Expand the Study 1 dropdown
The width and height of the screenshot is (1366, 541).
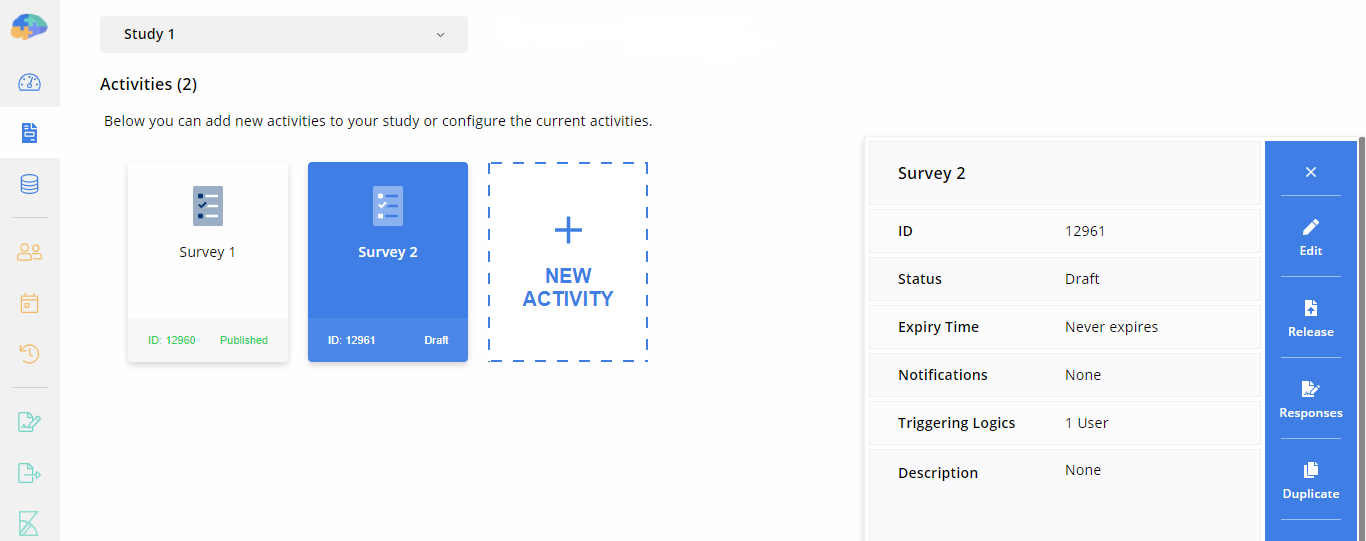coord(283,34)
